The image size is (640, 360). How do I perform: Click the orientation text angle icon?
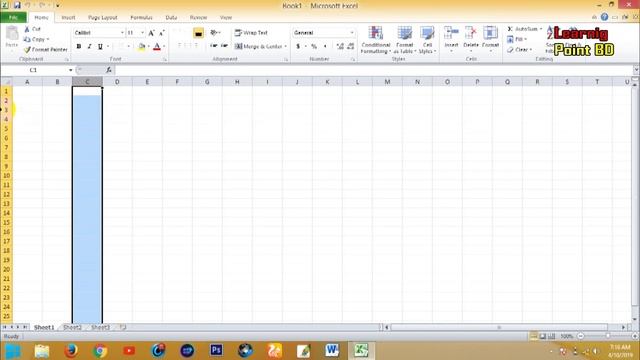pos(213,33)
